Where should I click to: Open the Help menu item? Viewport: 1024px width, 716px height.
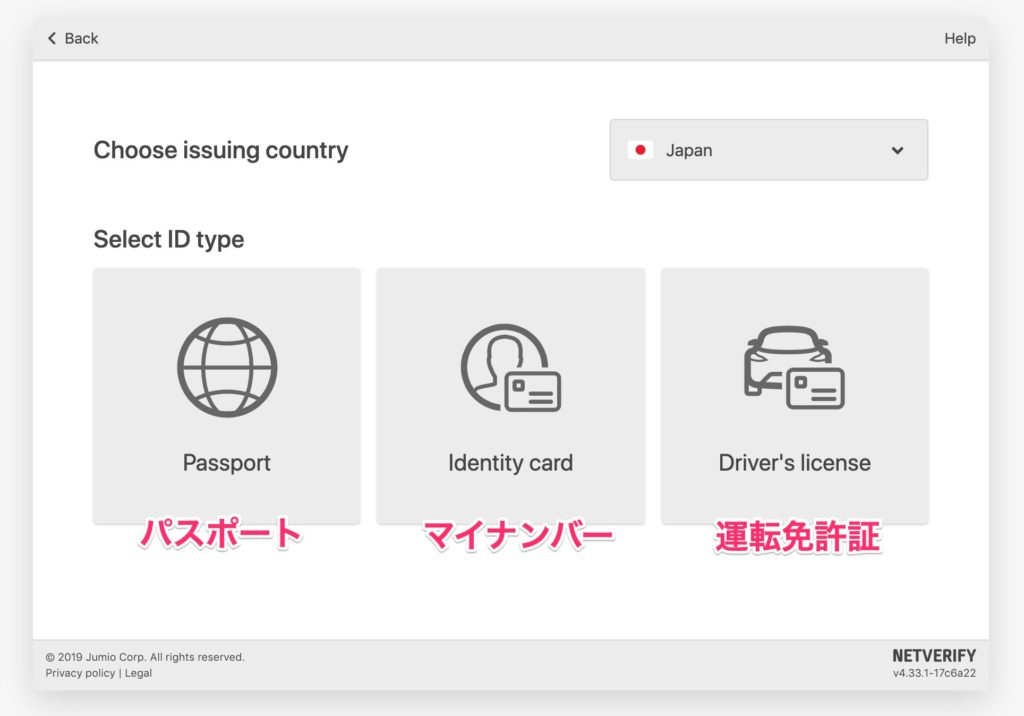coord(959,38)
